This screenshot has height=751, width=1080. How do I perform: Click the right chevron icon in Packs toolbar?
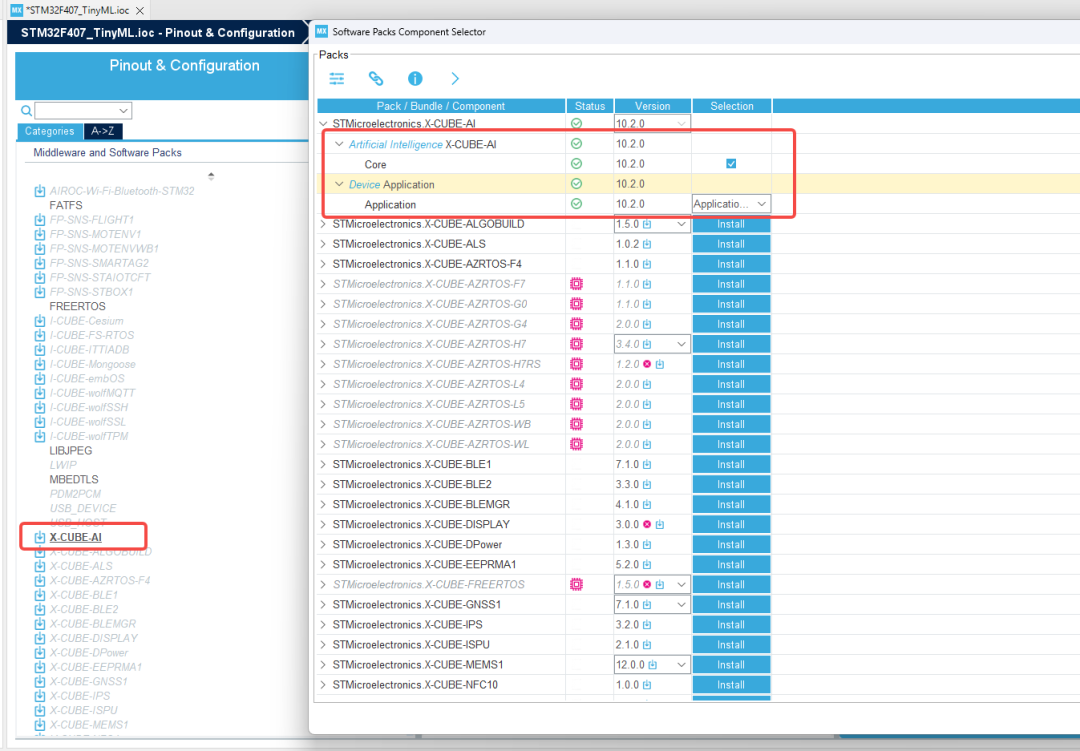[455, 79]
